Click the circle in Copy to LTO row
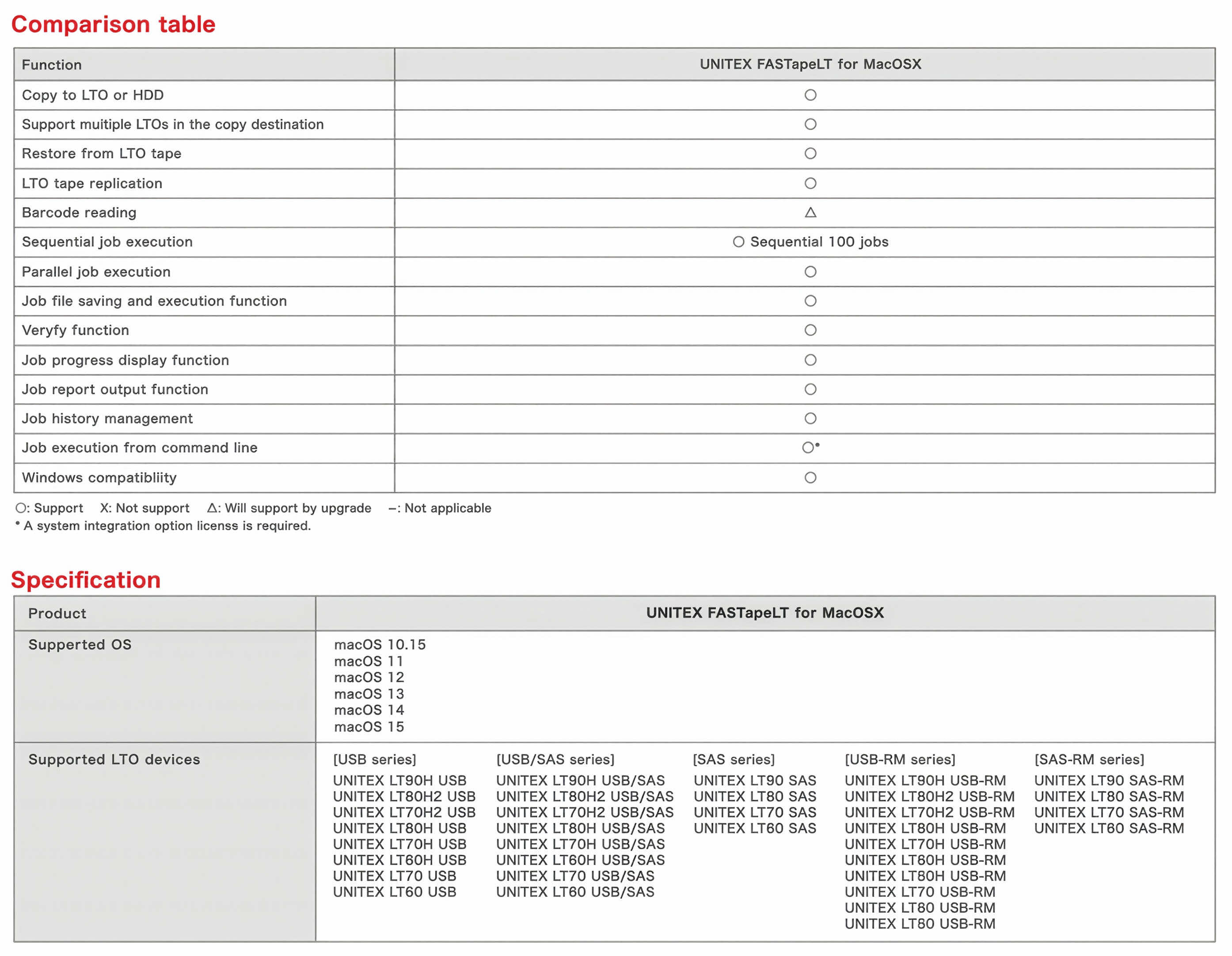The width and height of the screenshot is (1232, 956). tap(810, 95)
